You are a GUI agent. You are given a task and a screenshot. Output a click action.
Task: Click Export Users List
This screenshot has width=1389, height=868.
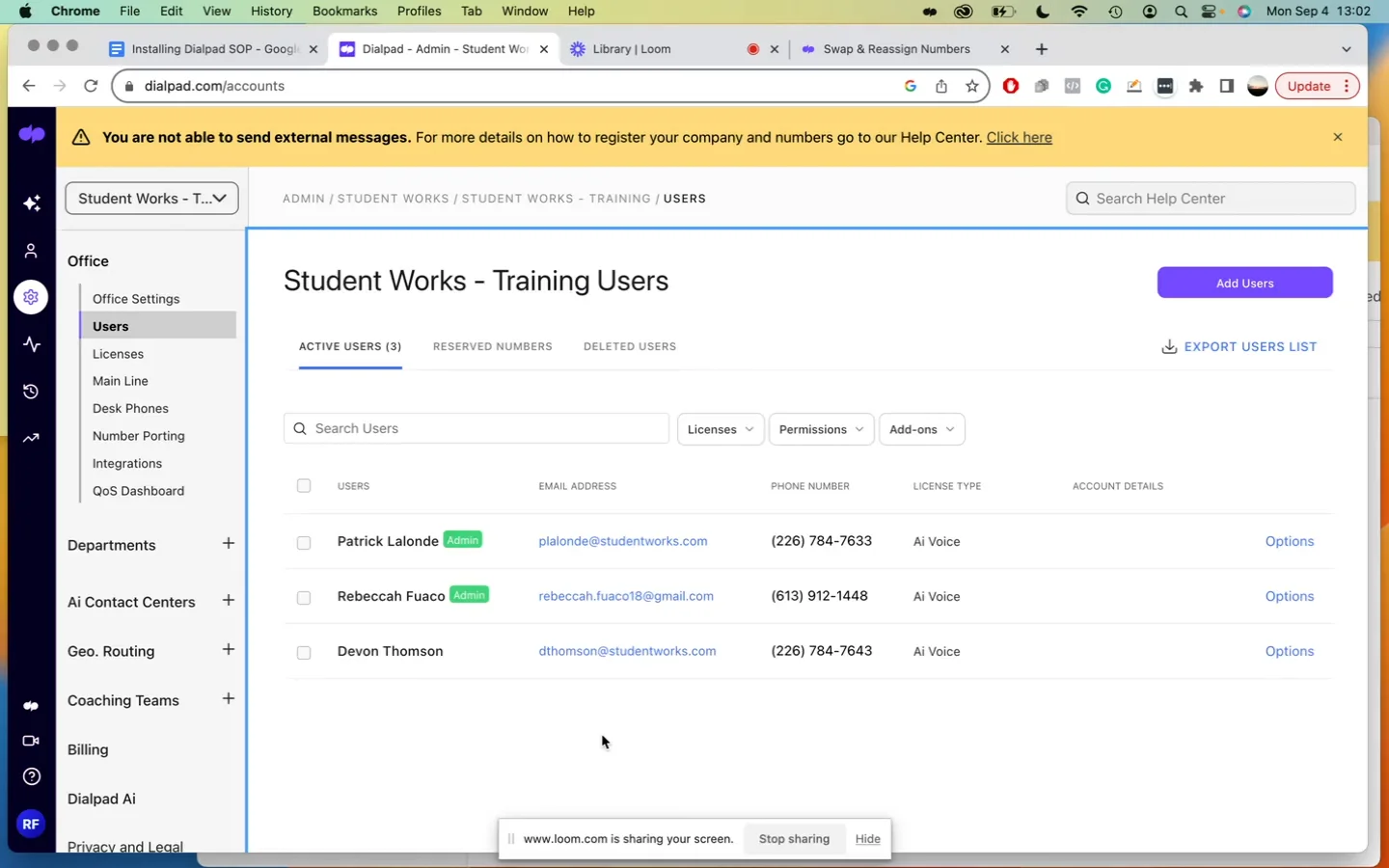click(1239, 347)
